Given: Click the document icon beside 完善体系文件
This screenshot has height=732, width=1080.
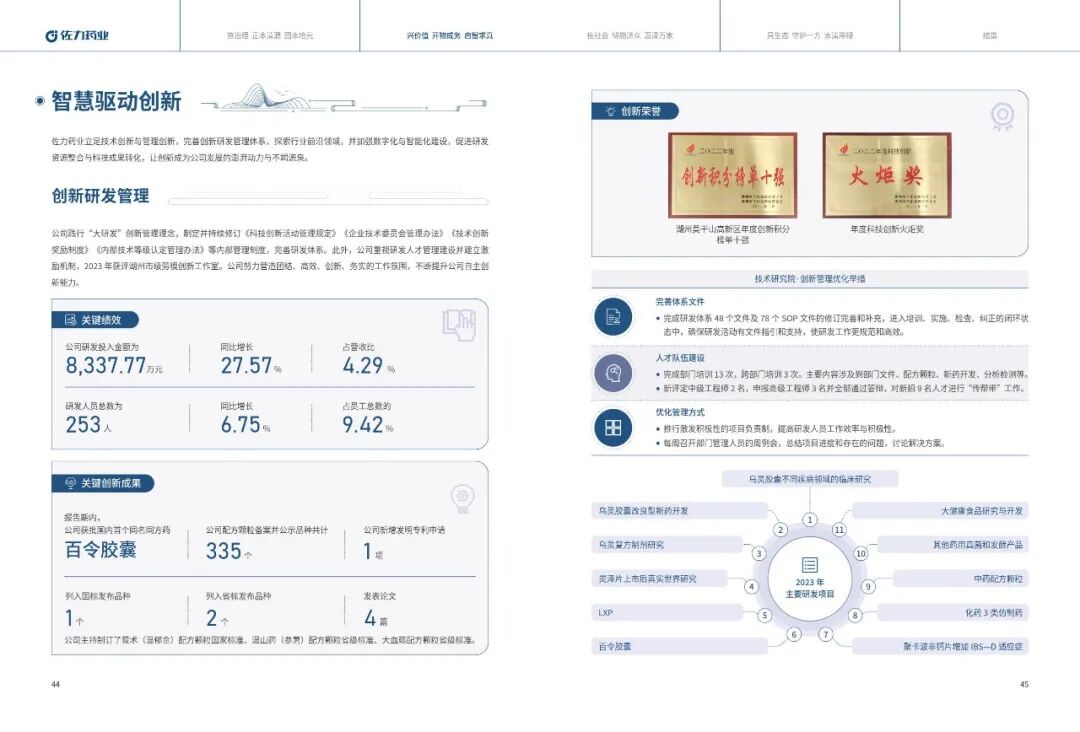Looking at the screenshot, I should [x=613, y=317].
